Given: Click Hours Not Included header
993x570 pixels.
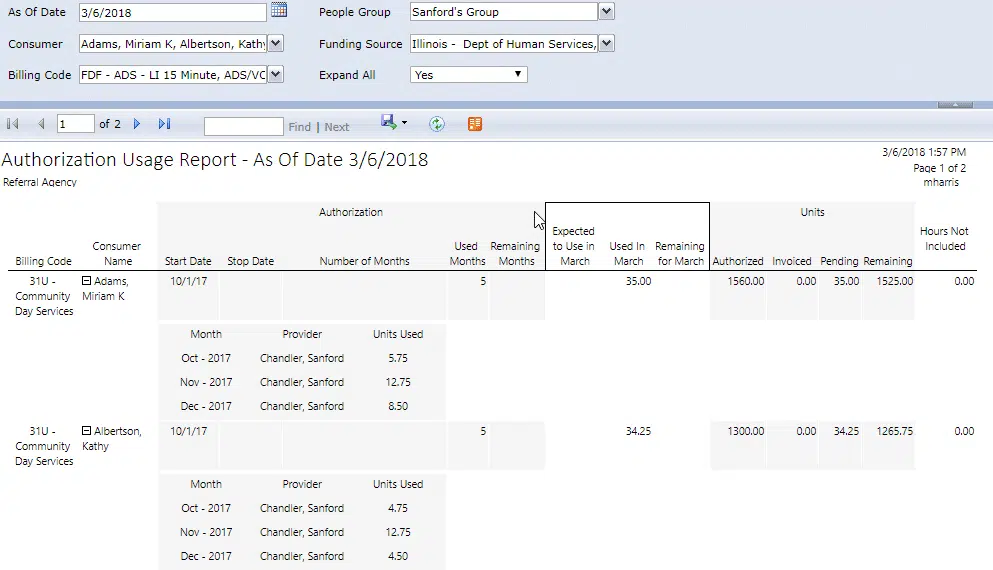Looking at the screenshot, I should (x=944, y=239).
